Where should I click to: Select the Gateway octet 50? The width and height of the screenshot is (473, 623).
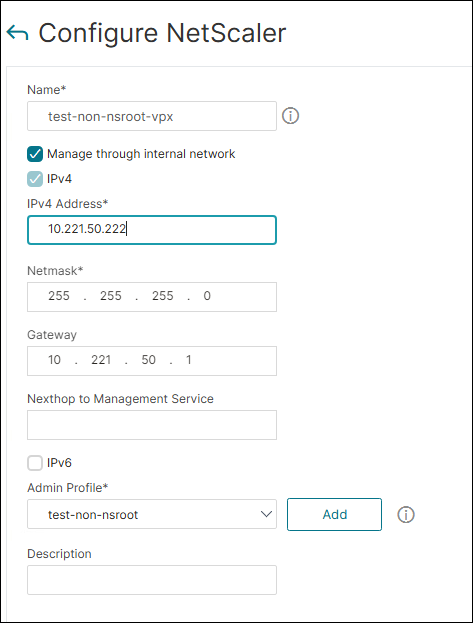click(149, 360)
